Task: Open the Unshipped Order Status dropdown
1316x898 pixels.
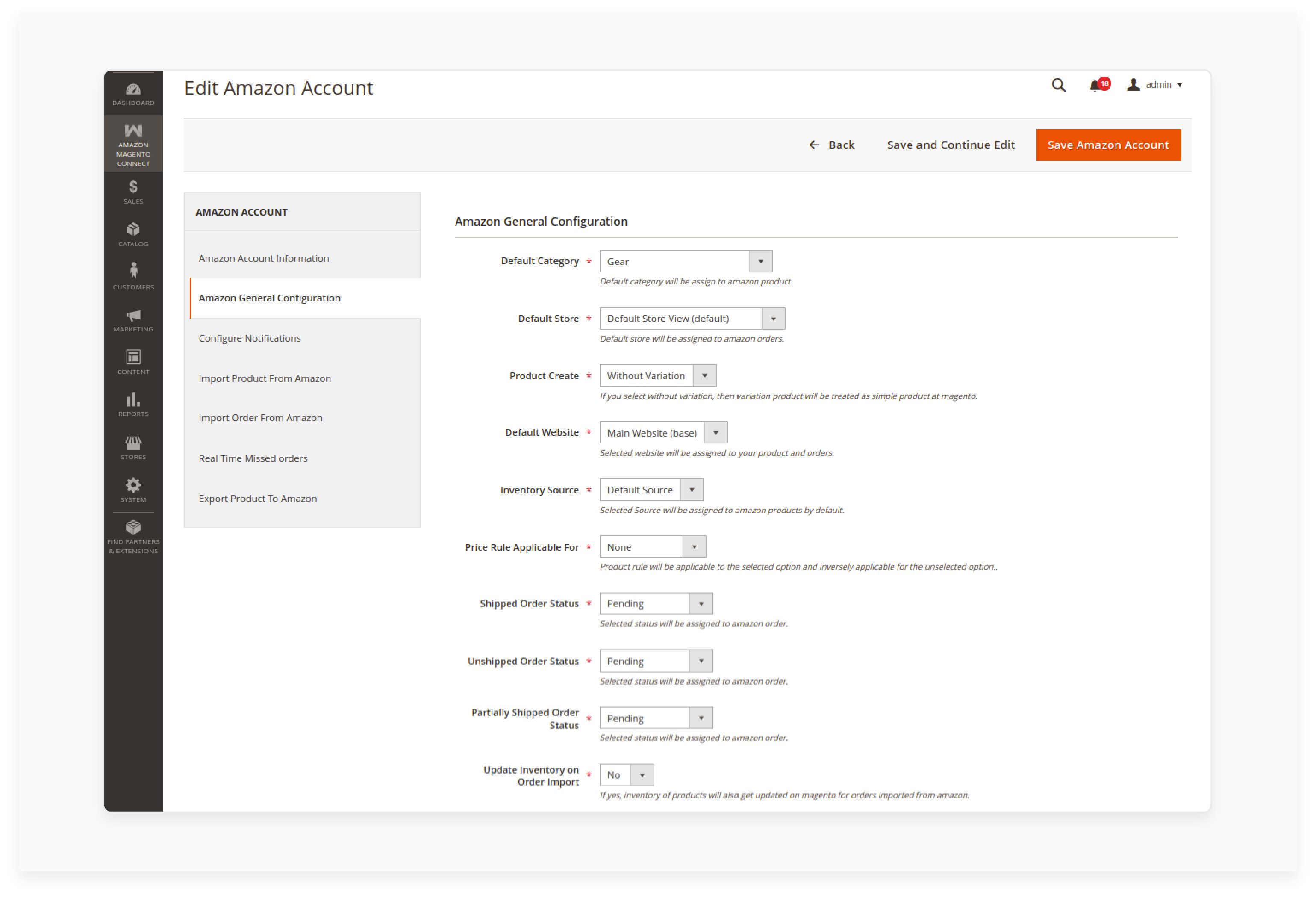Action: pos(656,661)
